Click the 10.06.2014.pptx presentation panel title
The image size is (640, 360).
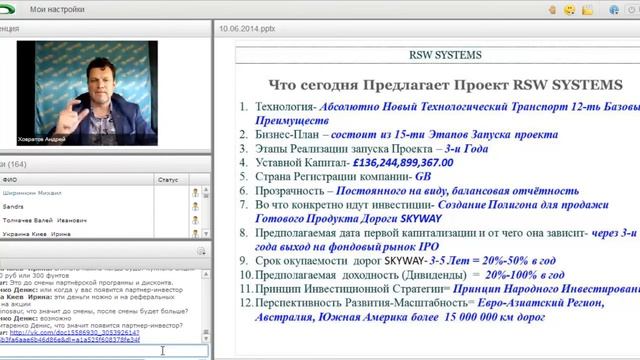[x=247, y=29]
